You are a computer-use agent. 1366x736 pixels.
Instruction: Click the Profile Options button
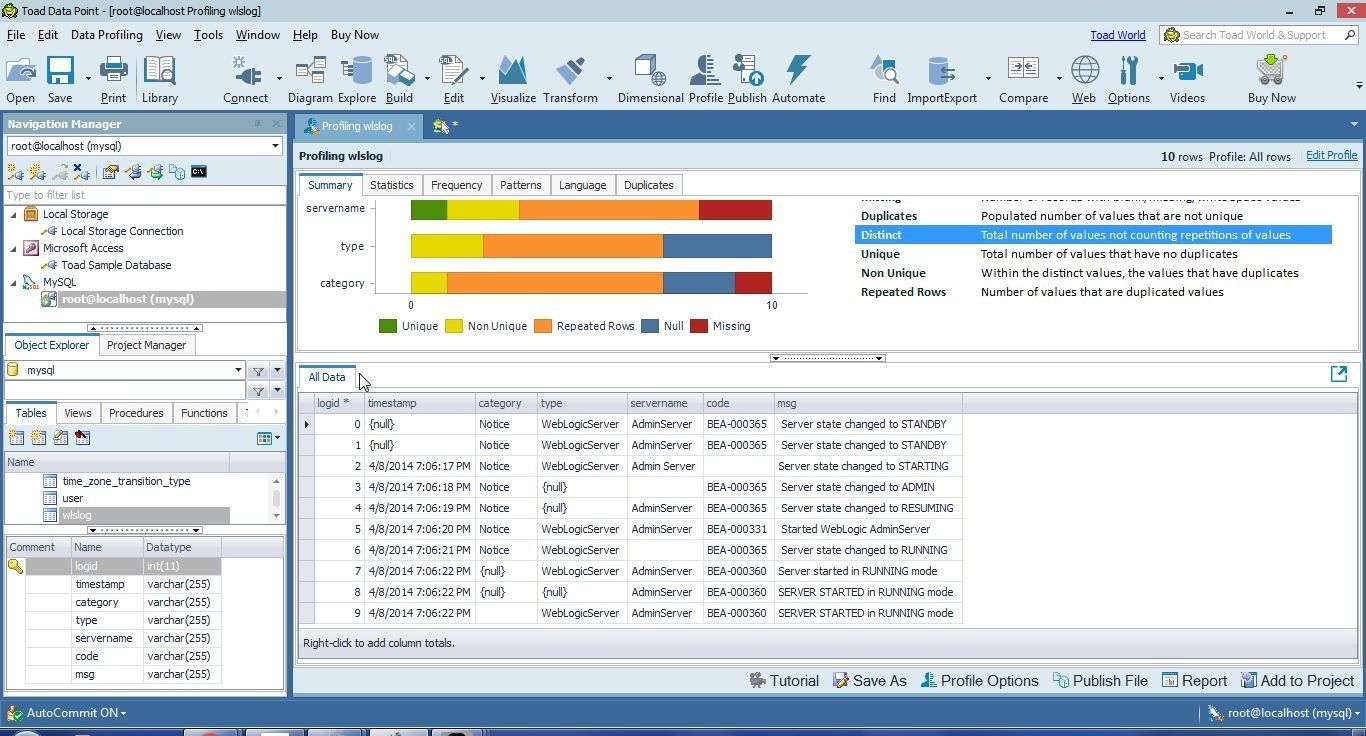(x=979, y=681)
